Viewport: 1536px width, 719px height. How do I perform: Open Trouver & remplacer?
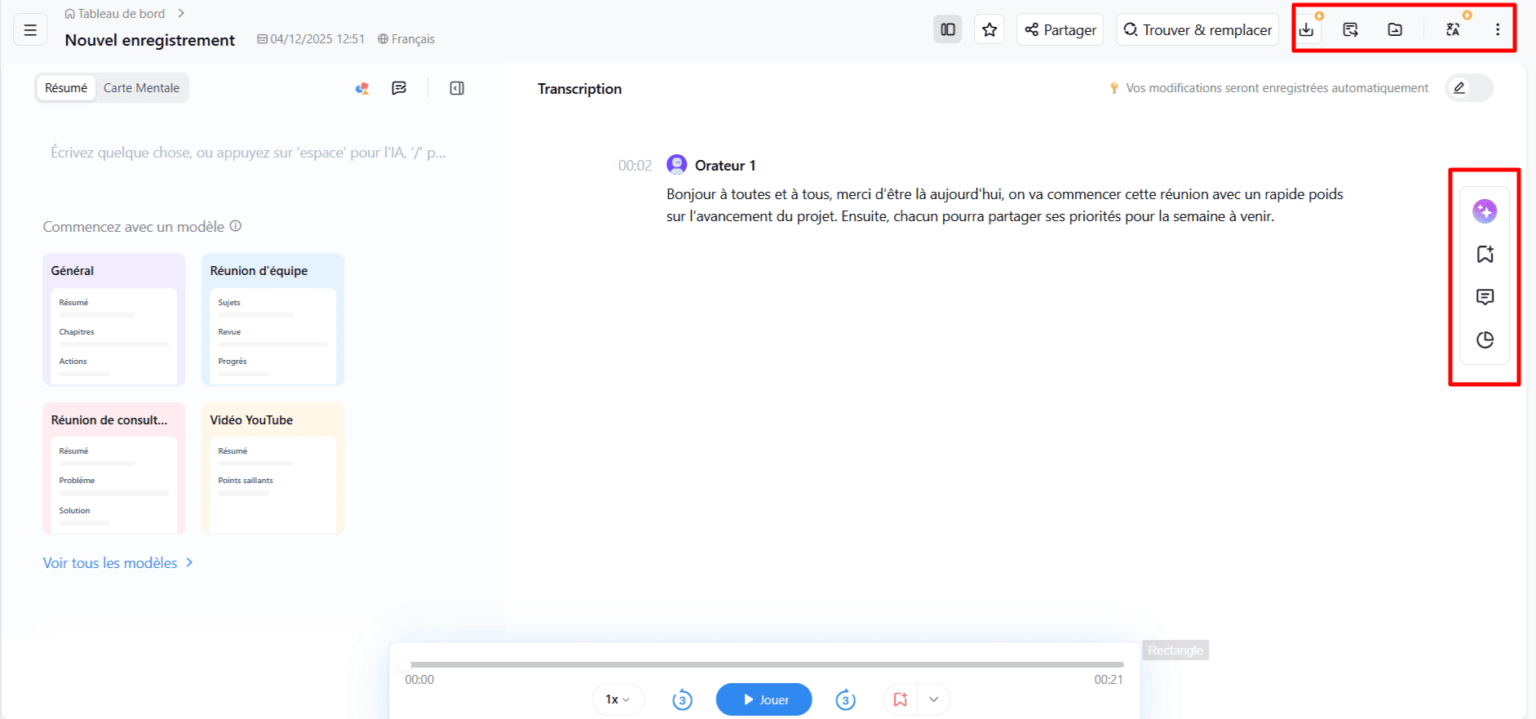1197,29
